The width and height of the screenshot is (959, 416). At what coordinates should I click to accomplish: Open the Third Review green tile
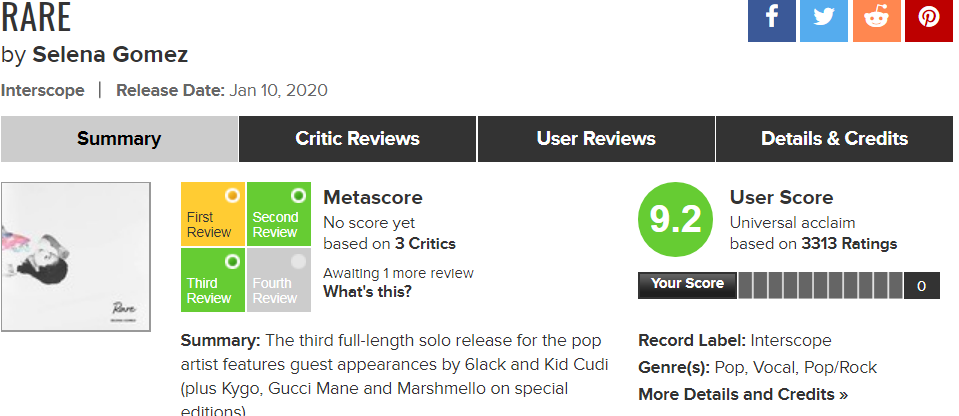pos(212,280)
